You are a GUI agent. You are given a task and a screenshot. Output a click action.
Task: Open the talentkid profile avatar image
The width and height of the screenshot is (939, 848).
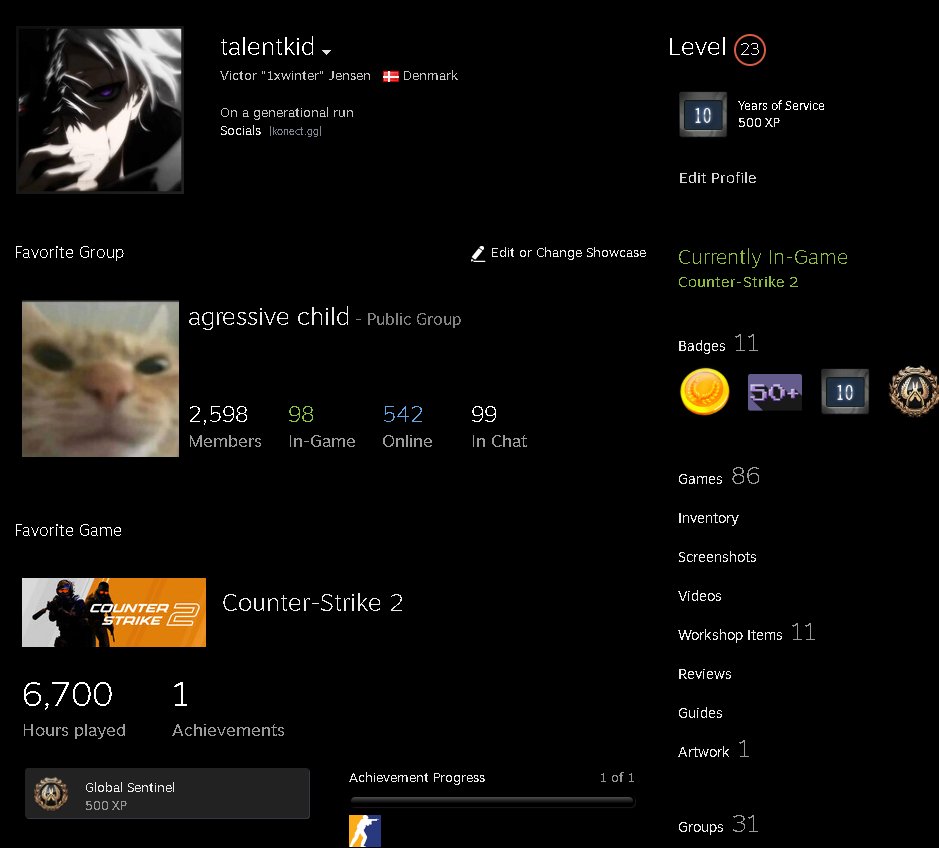[x=99, y=110]
